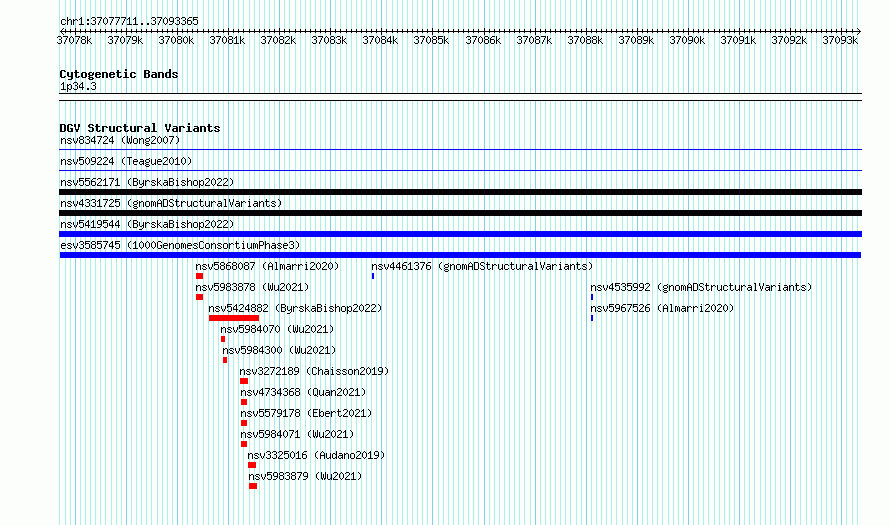Open the nsv3272189 (Chaisson2019) label
The width and height of the screenshot is (890, 525).
[x=314, y=371]
